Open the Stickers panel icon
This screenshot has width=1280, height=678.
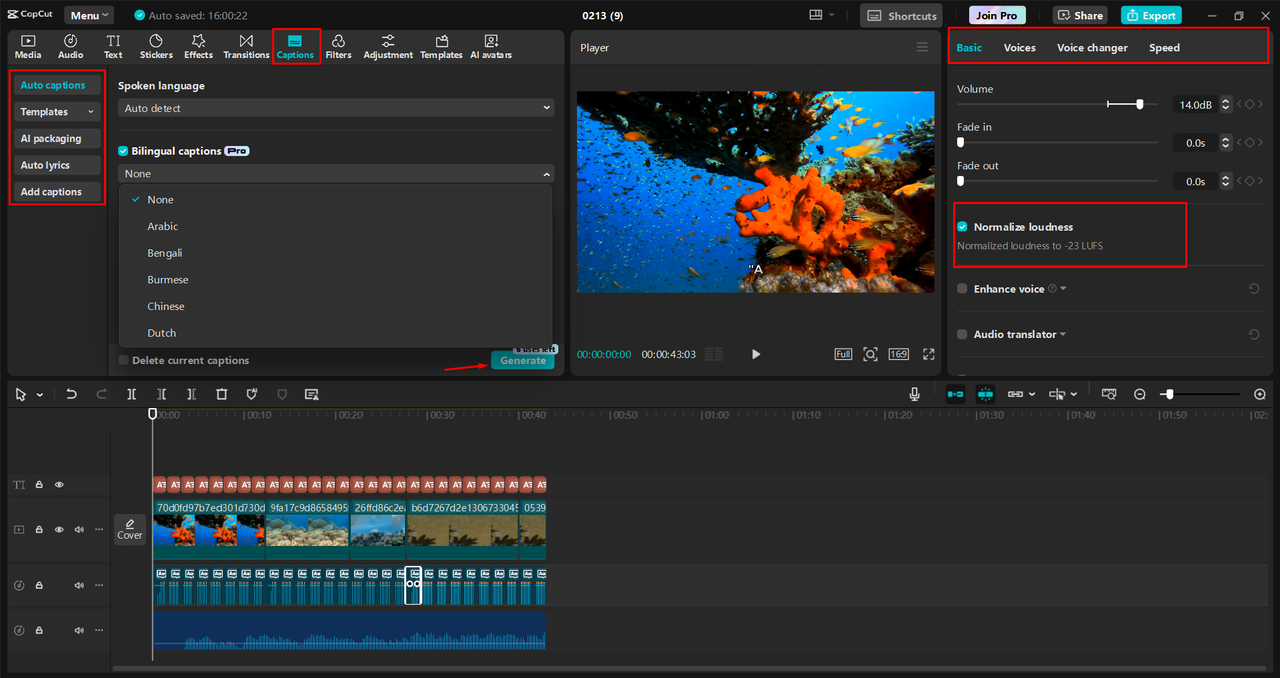[156, 46]
